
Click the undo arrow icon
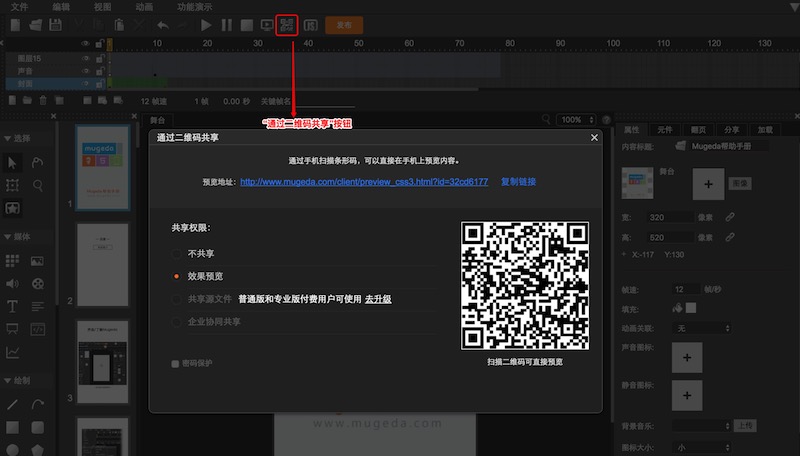coord(163,25)
